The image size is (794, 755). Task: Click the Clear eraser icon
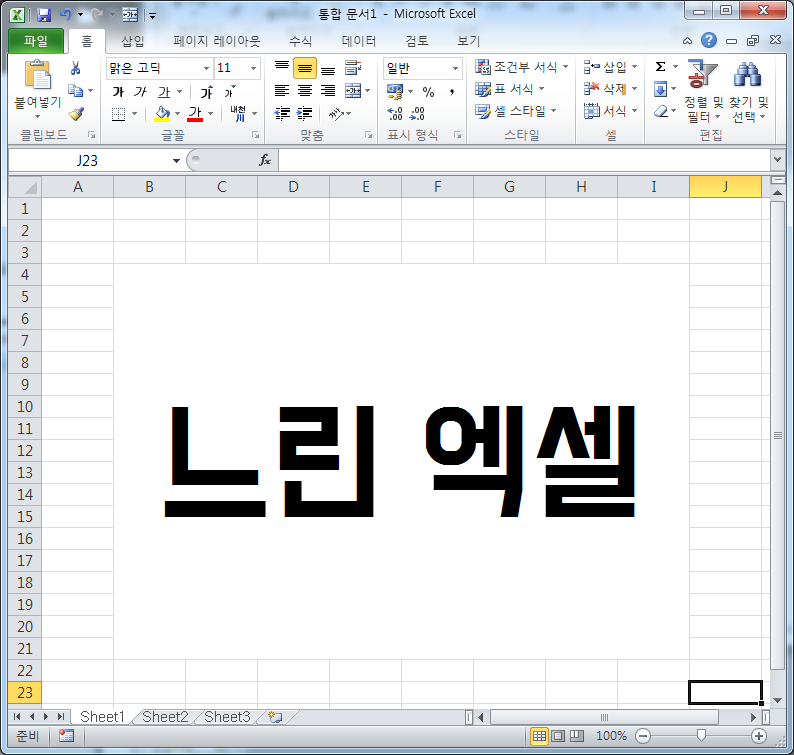click(661, 111)
